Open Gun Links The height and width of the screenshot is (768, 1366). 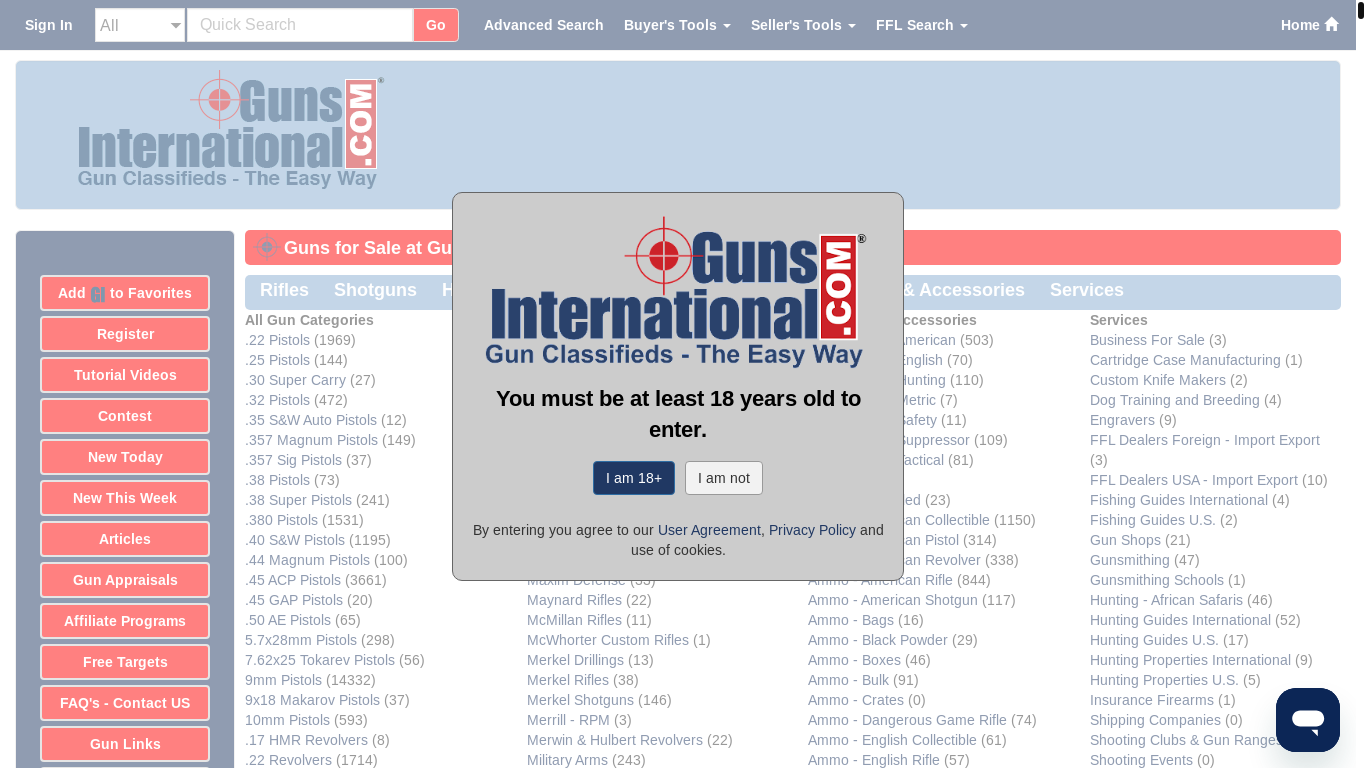125,744
